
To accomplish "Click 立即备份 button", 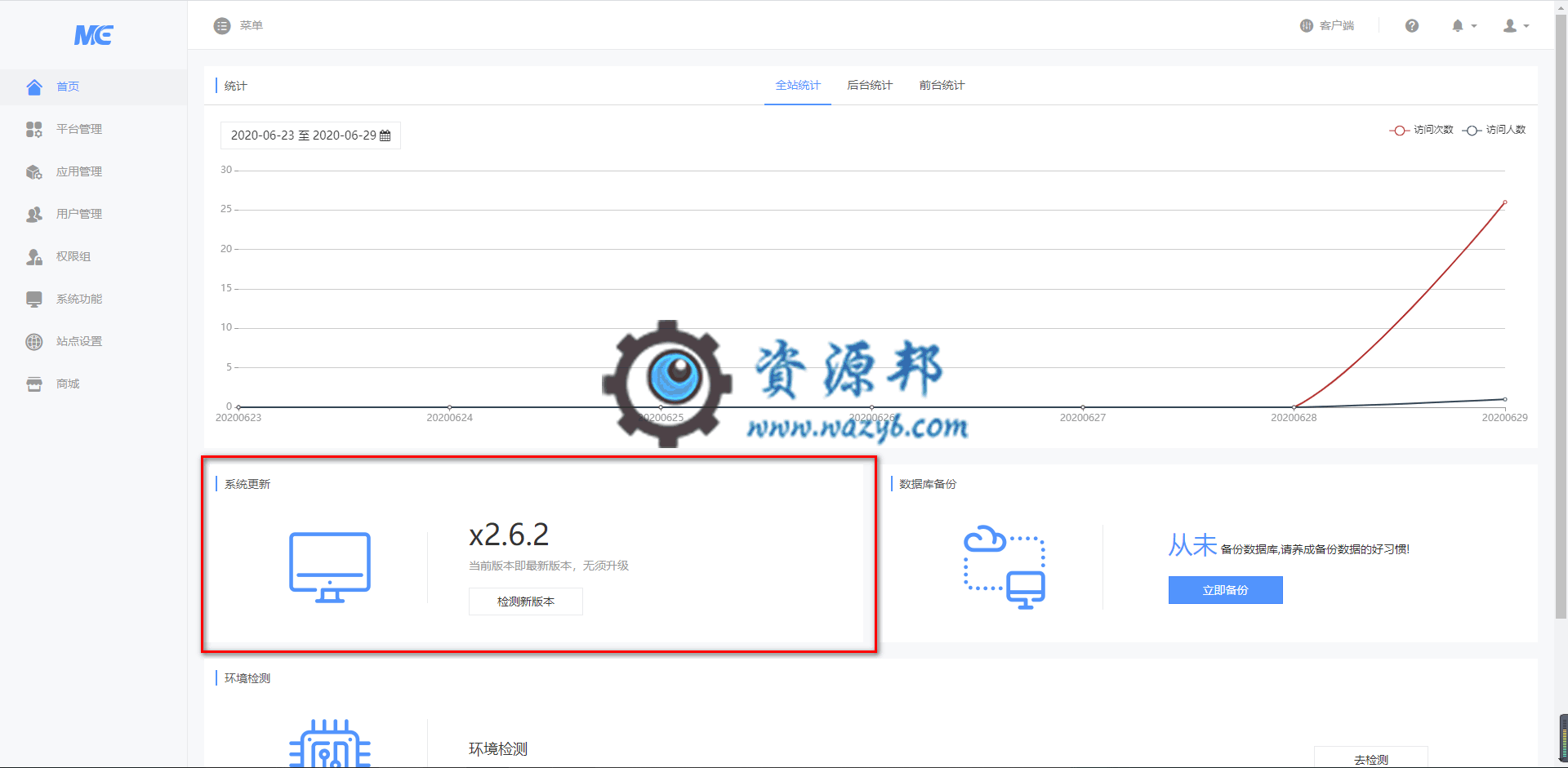I will pos(1225,590).
